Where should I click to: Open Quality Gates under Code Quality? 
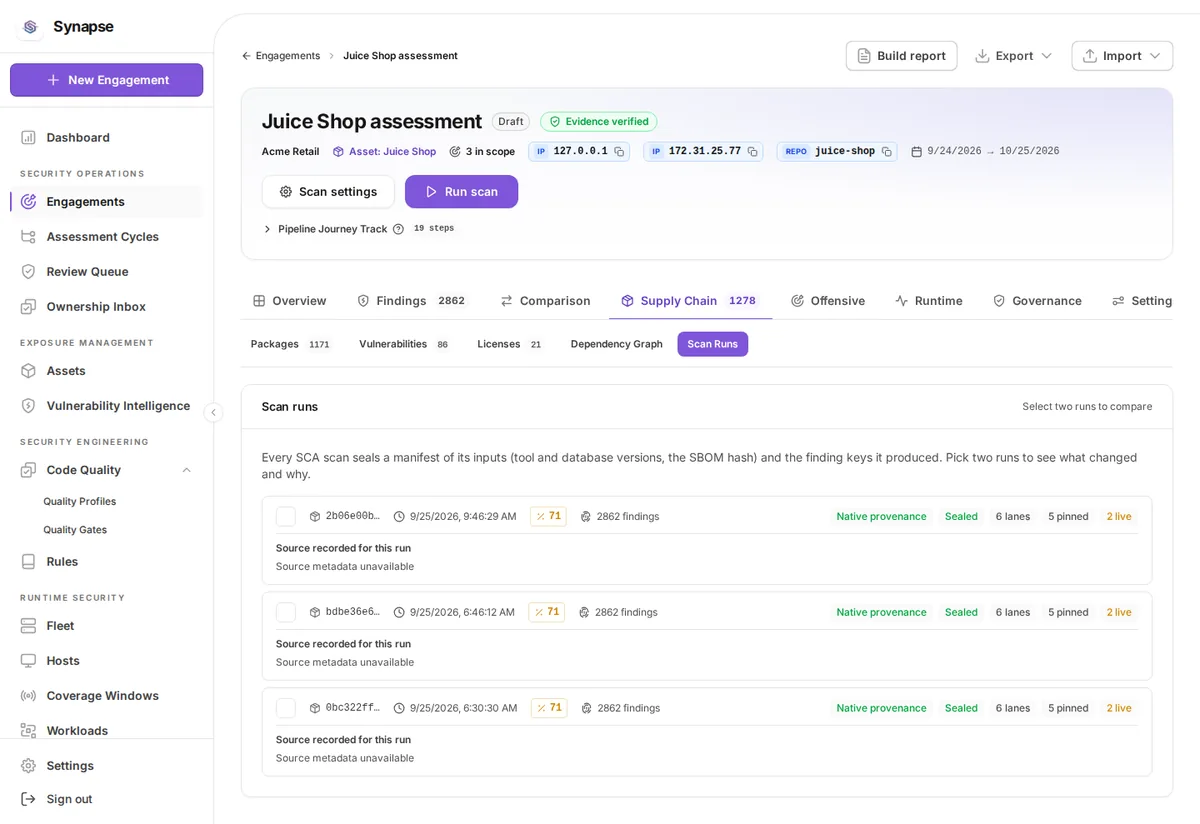point(75,530)
